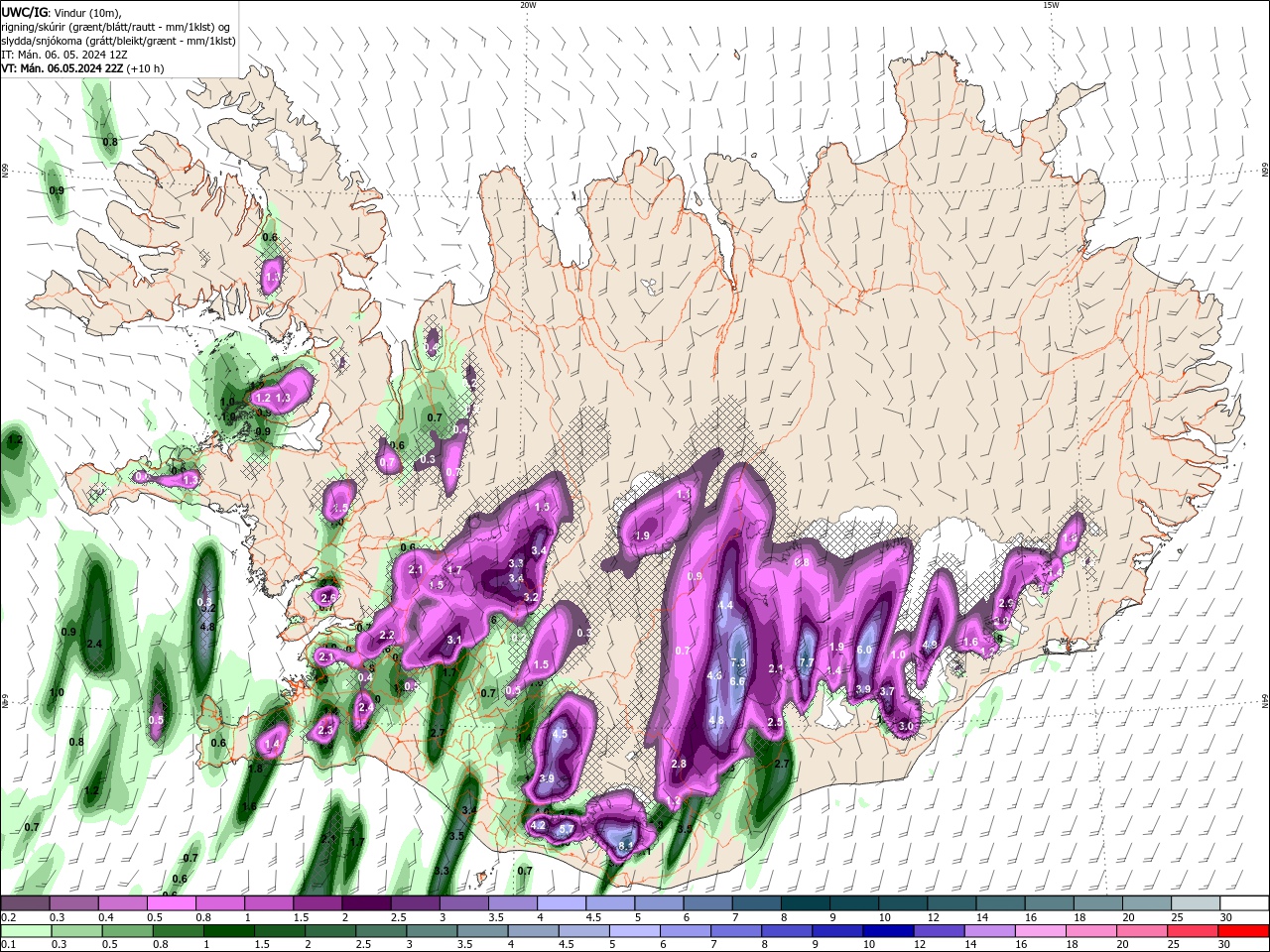Click the 6.6 precipitation value on the map
The image size is (1270, 952).
click(737, 681)
